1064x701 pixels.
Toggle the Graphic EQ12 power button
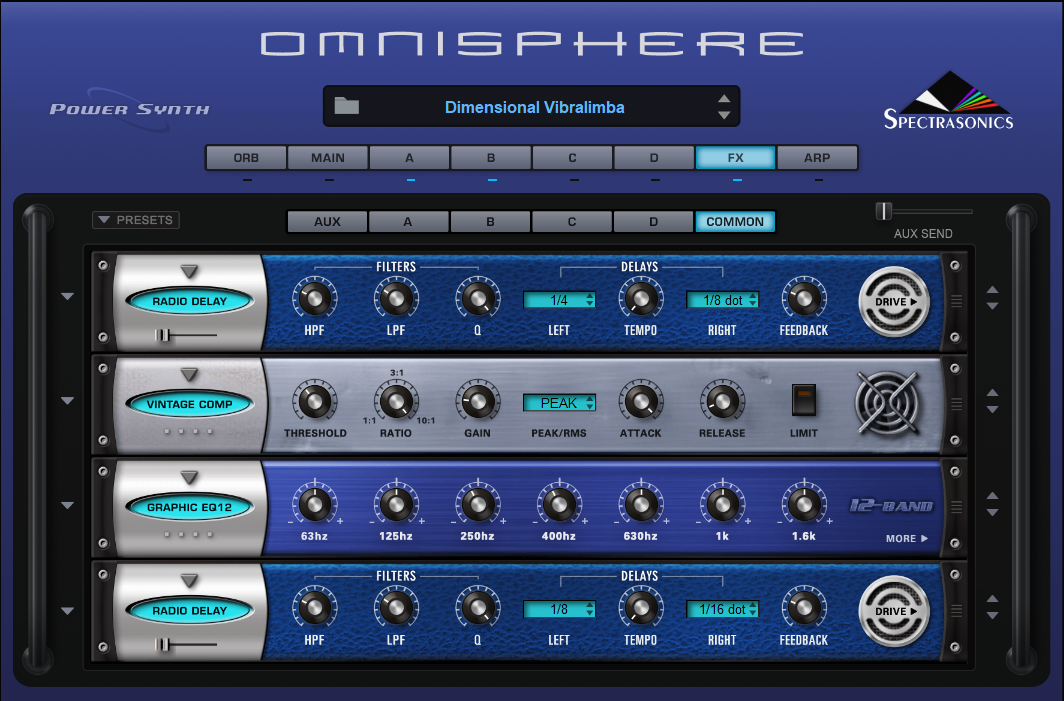click(x=189, y=507)
